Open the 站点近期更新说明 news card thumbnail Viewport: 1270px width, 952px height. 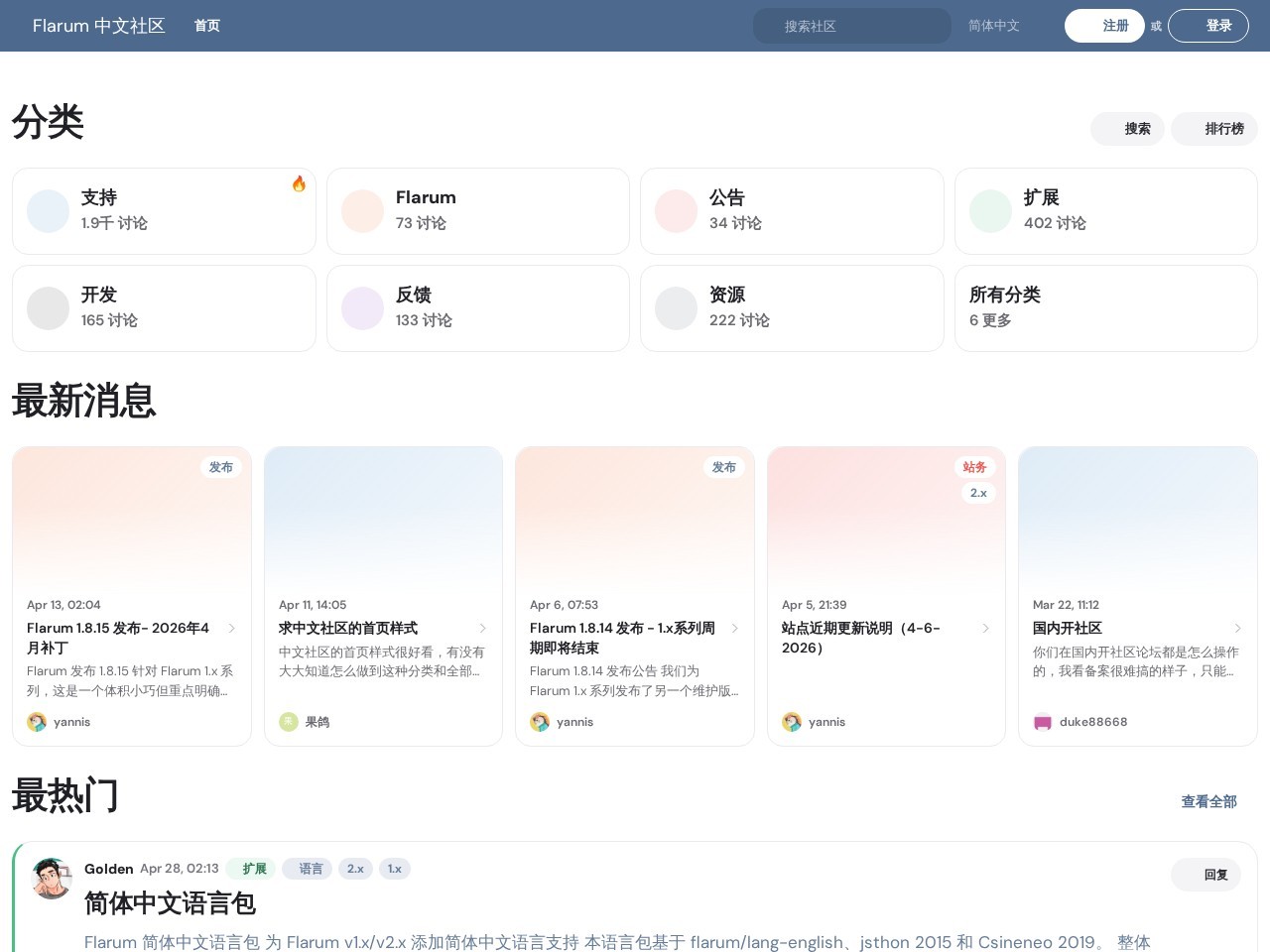coord(886,516)
